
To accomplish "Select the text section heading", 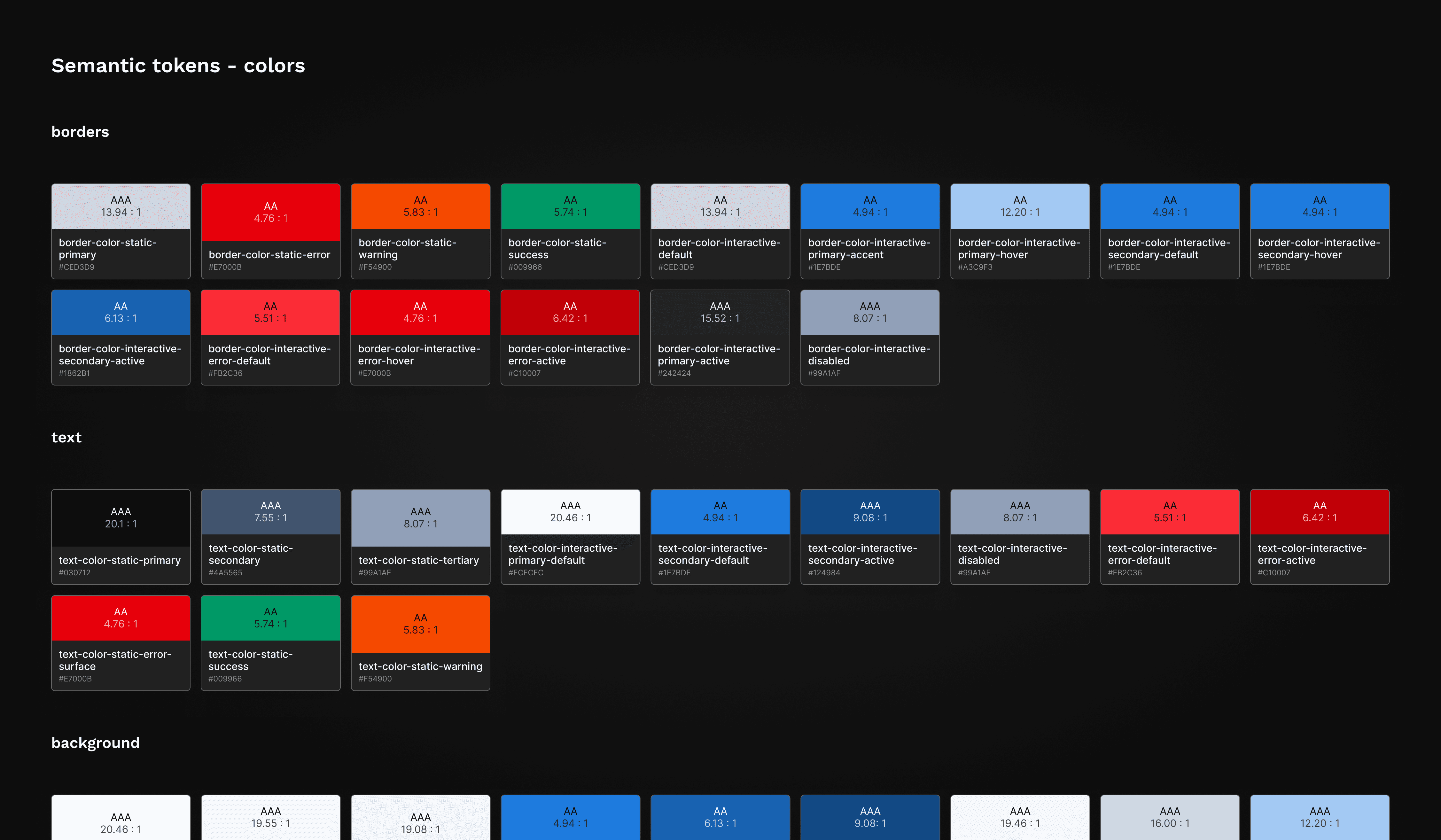I will tap(66, 438).
